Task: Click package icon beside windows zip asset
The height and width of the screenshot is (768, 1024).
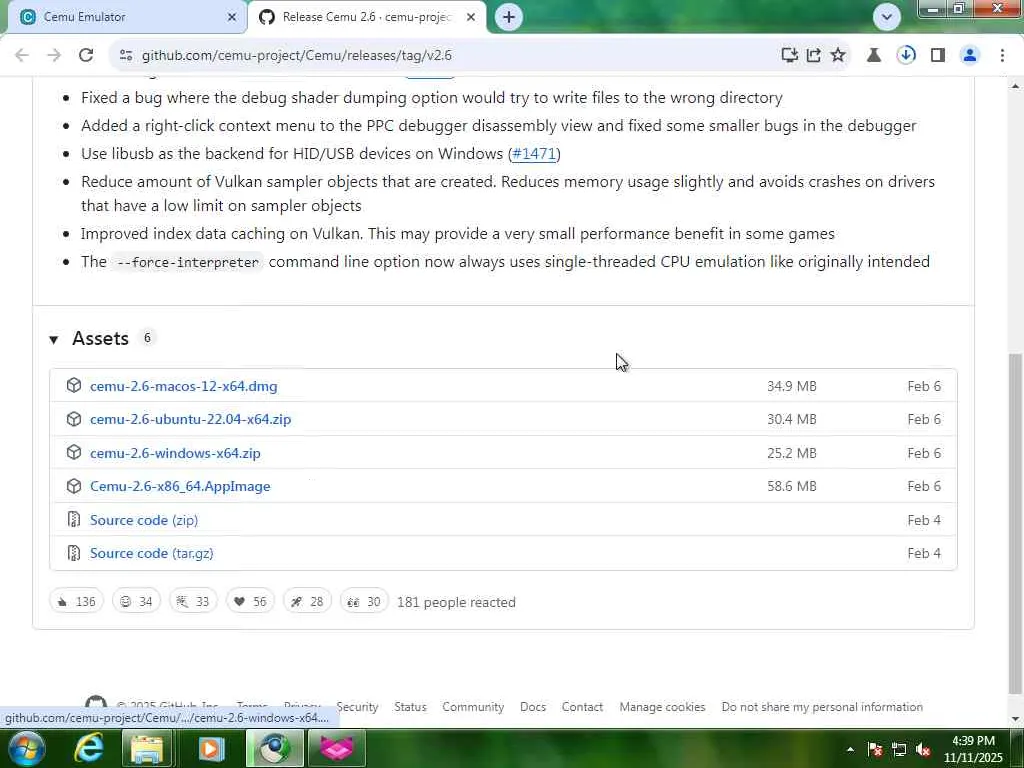Action: [74, 452]
